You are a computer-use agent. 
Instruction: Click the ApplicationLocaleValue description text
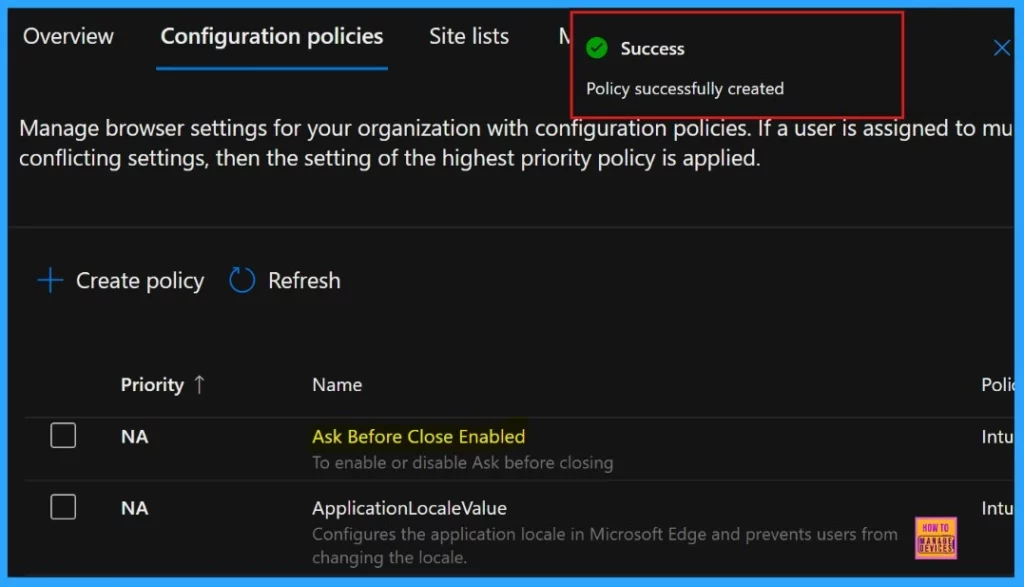(x=605, y=546)
